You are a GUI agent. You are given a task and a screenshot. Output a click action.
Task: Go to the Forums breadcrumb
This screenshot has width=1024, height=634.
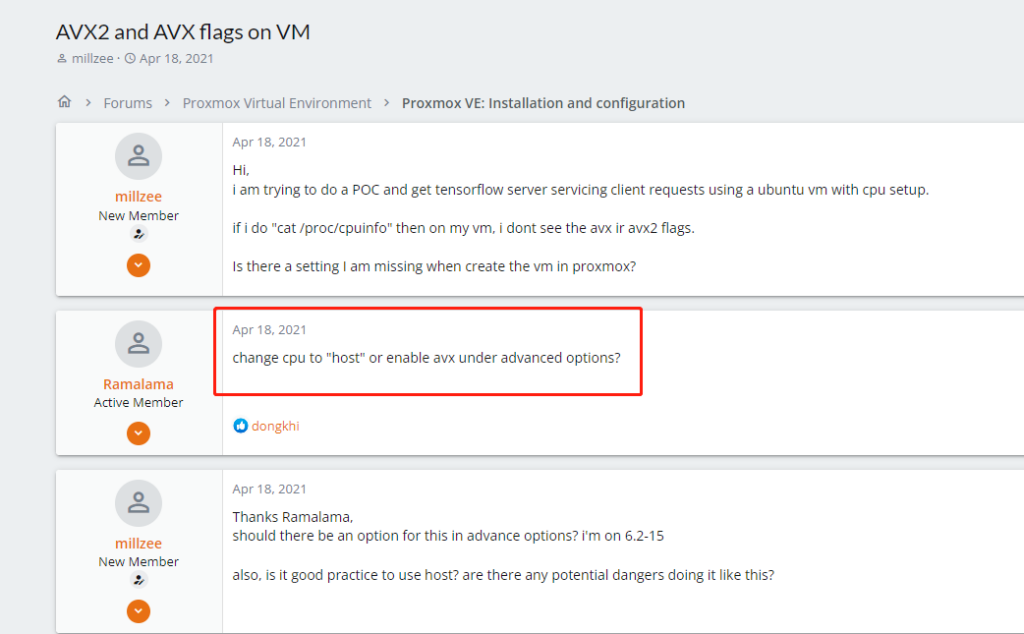(x=128, y=103)
